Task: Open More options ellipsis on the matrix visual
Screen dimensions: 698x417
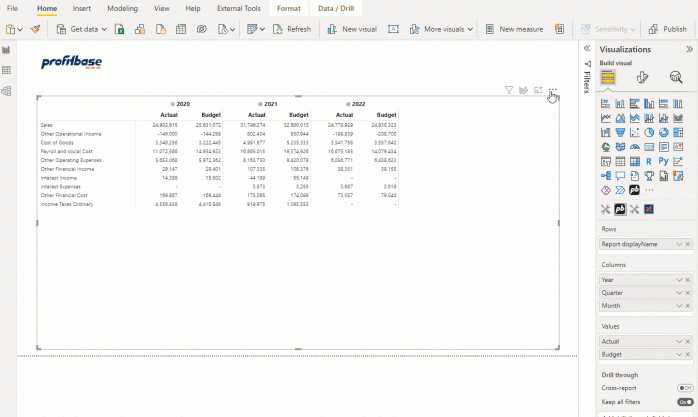Action: pyautogui.click(x=552, y=90)
